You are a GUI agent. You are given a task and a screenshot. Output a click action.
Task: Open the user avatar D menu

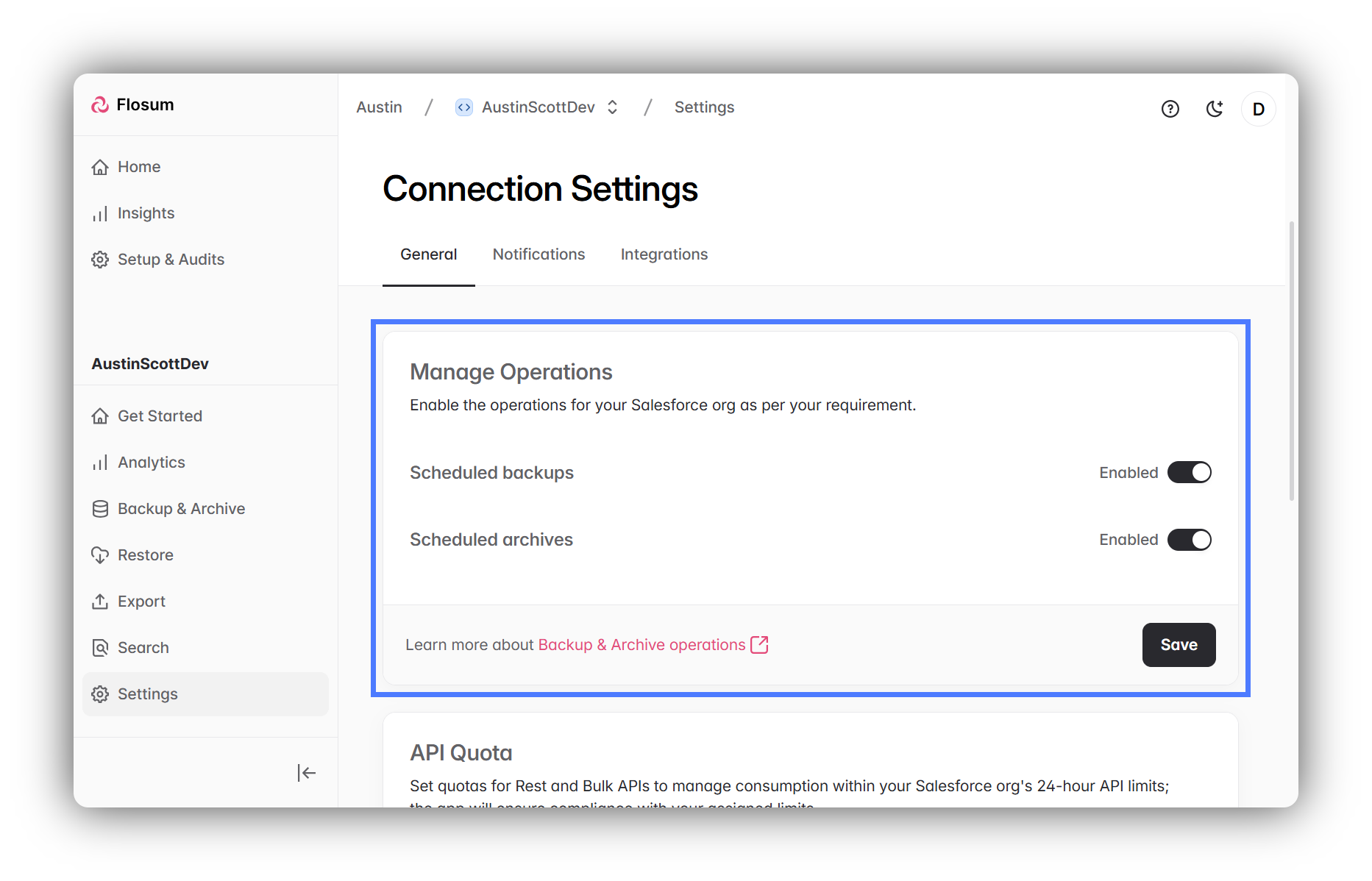1258,109
